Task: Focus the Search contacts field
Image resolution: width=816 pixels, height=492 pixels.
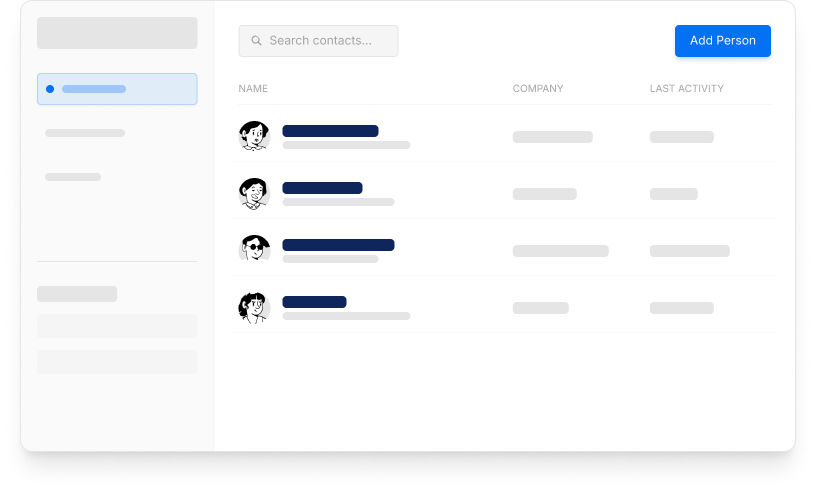Action: coord(318,41)
